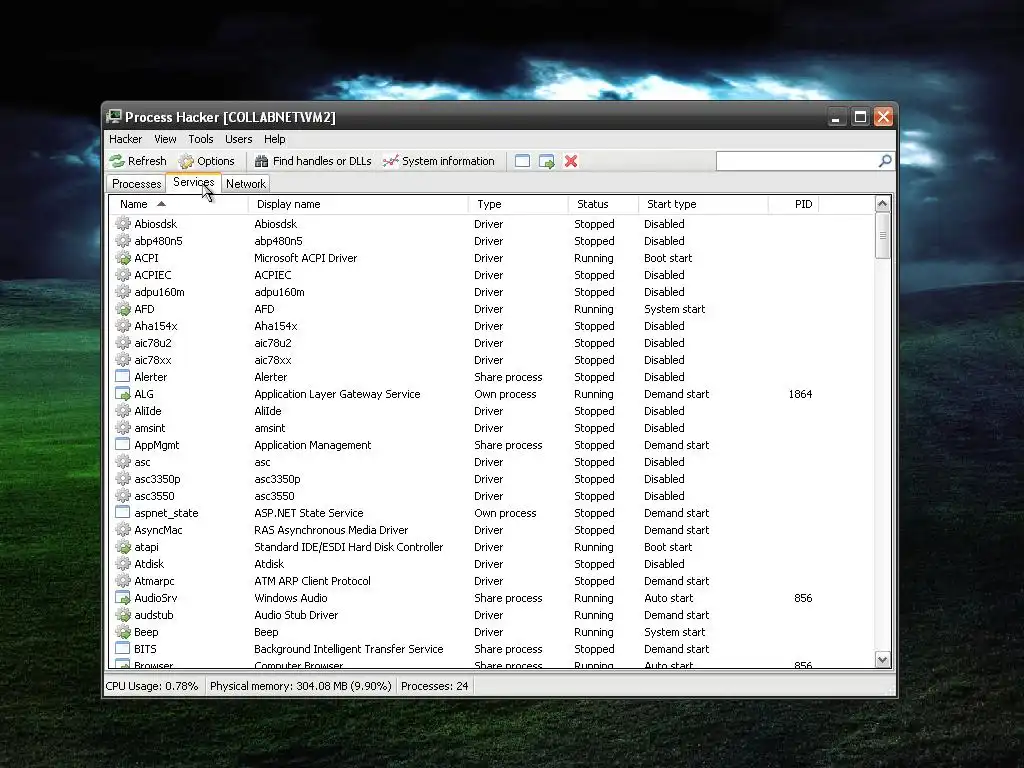The width and height of the screenshot is (1024, 768).
Task: Click scrollbar down arrow
Action: 882,659
